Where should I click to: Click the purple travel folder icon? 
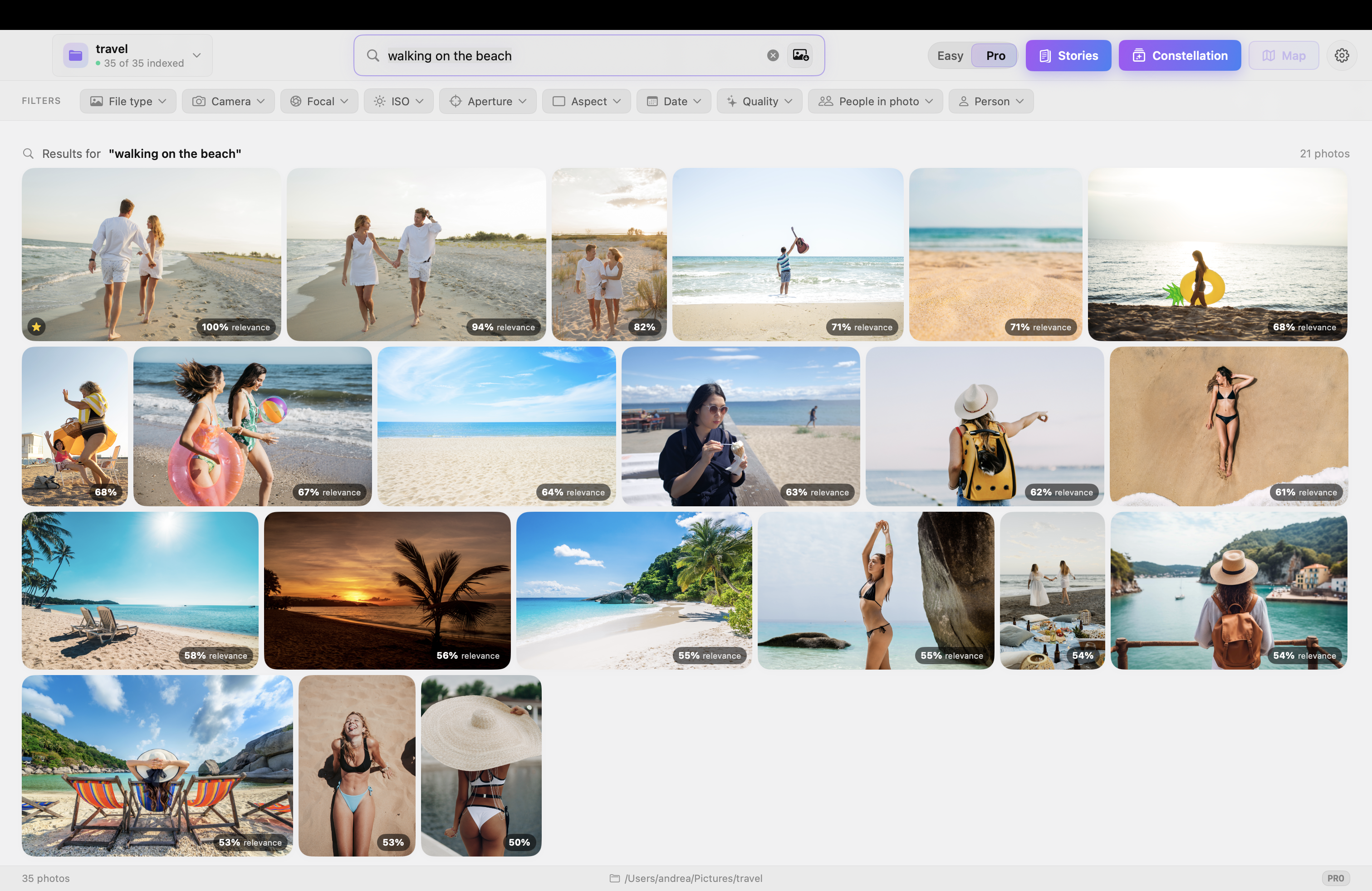75,55
